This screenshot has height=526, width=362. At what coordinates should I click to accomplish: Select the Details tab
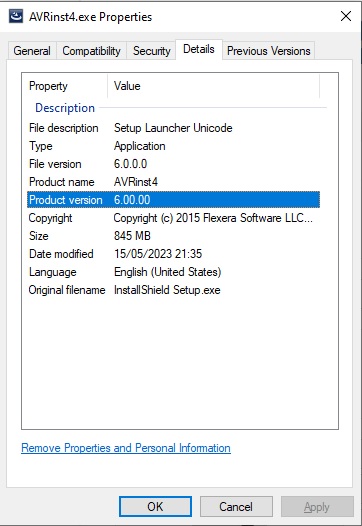pyautogui.click(x=199, y=49)
